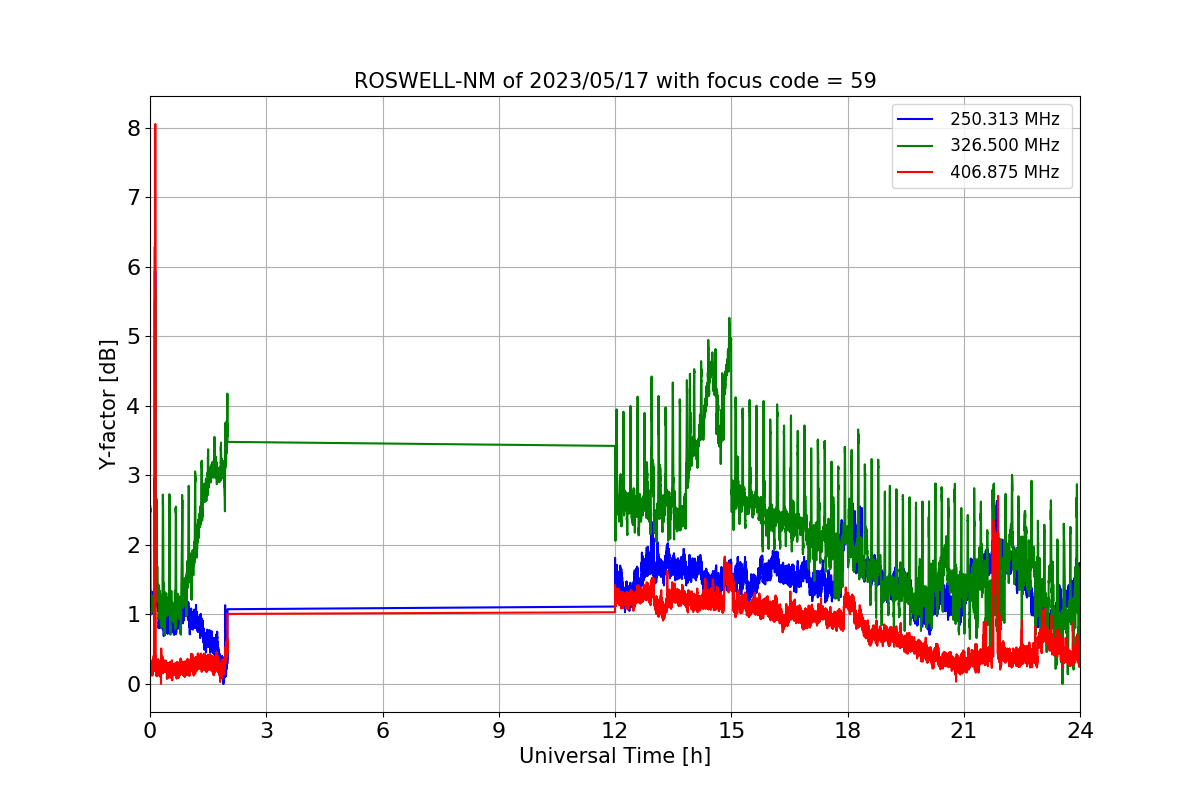Select the 326.500 MHz legend label
The image size is (1200, 800).
(1005, 145)
